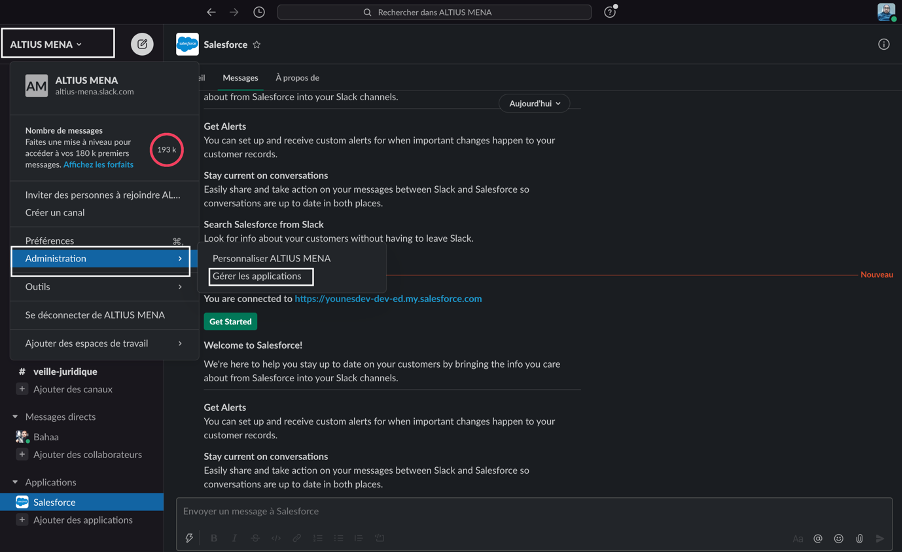Open the younesdev salesforce.com link
The height and width of the screenshot is (552, 902).
[388, 299]
